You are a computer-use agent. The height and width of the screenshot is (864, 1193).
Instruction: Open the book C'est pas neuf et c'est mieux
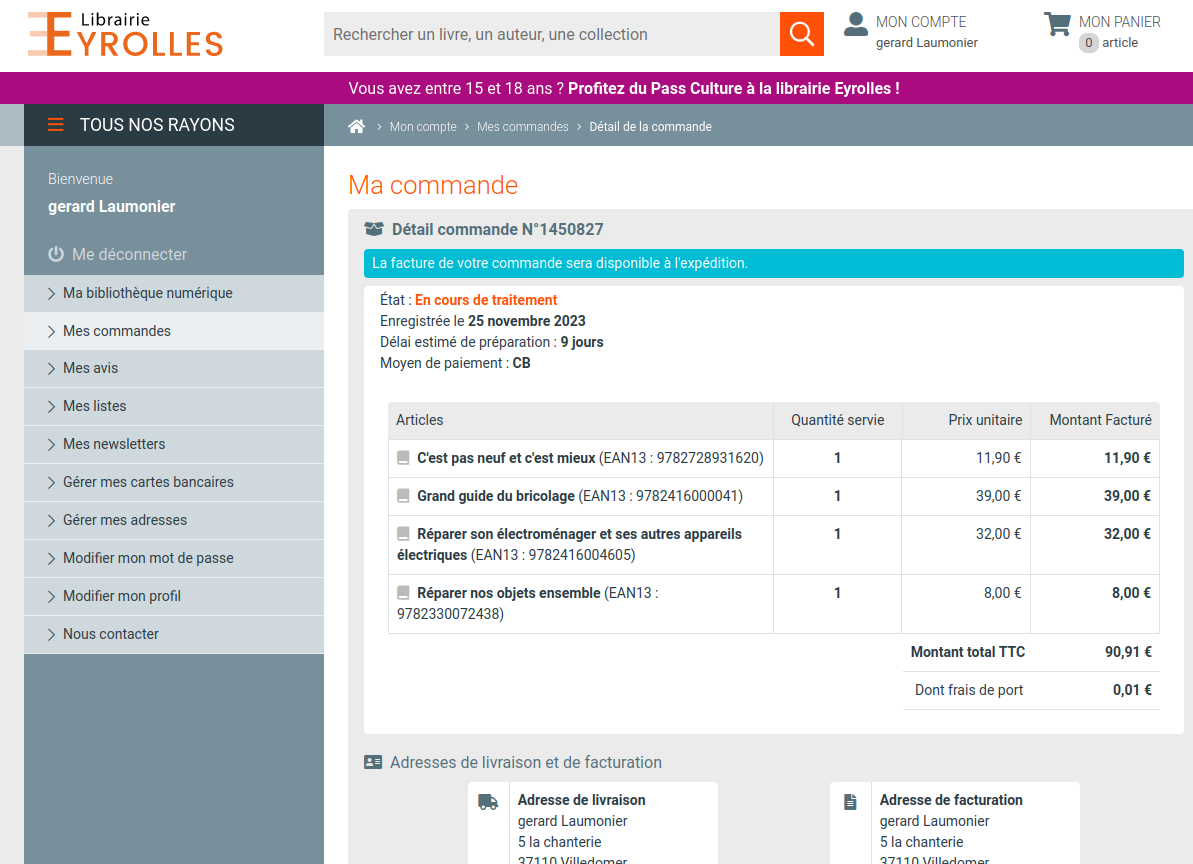click(x=506, y=458)
